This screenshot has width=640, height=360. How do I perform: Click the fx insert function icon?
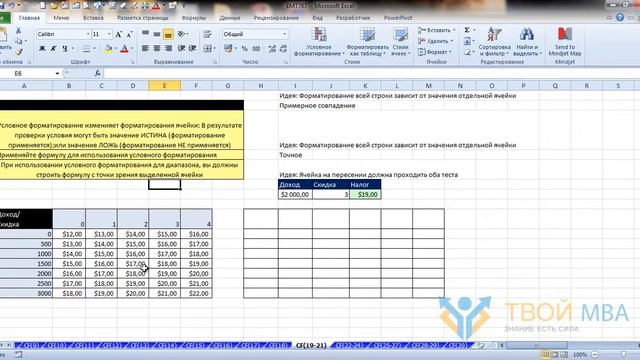97,73
